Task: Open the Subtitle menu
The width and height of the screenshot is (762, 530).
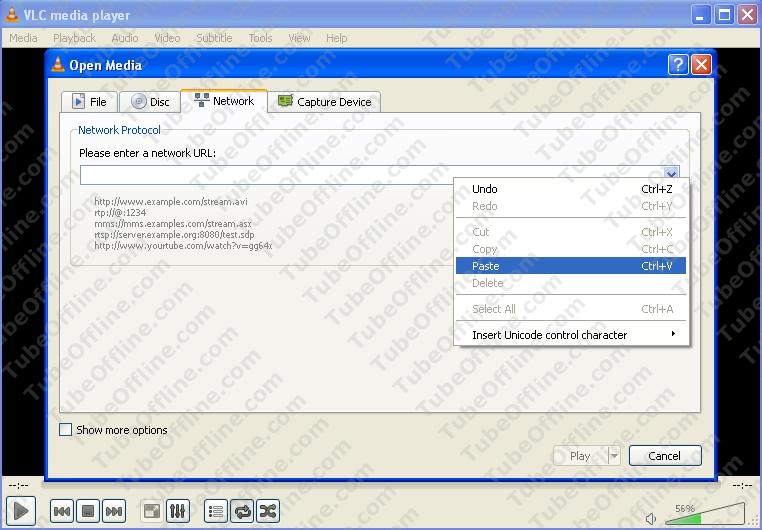Action: click(x=214, y=38)
